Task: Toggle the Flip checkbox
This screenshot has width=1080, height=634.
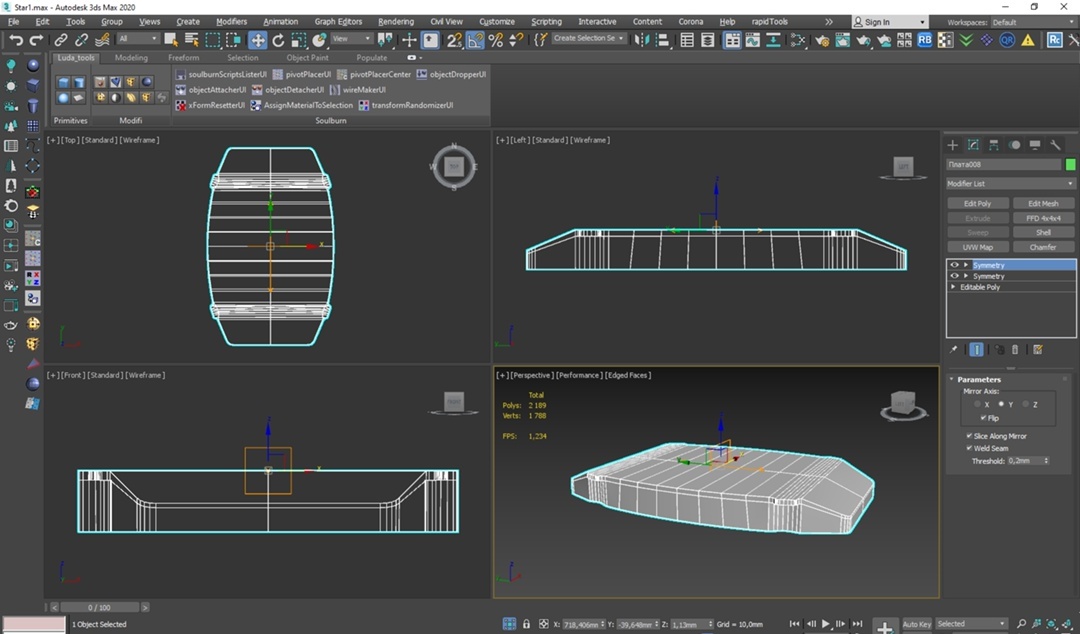Action: 984,418
